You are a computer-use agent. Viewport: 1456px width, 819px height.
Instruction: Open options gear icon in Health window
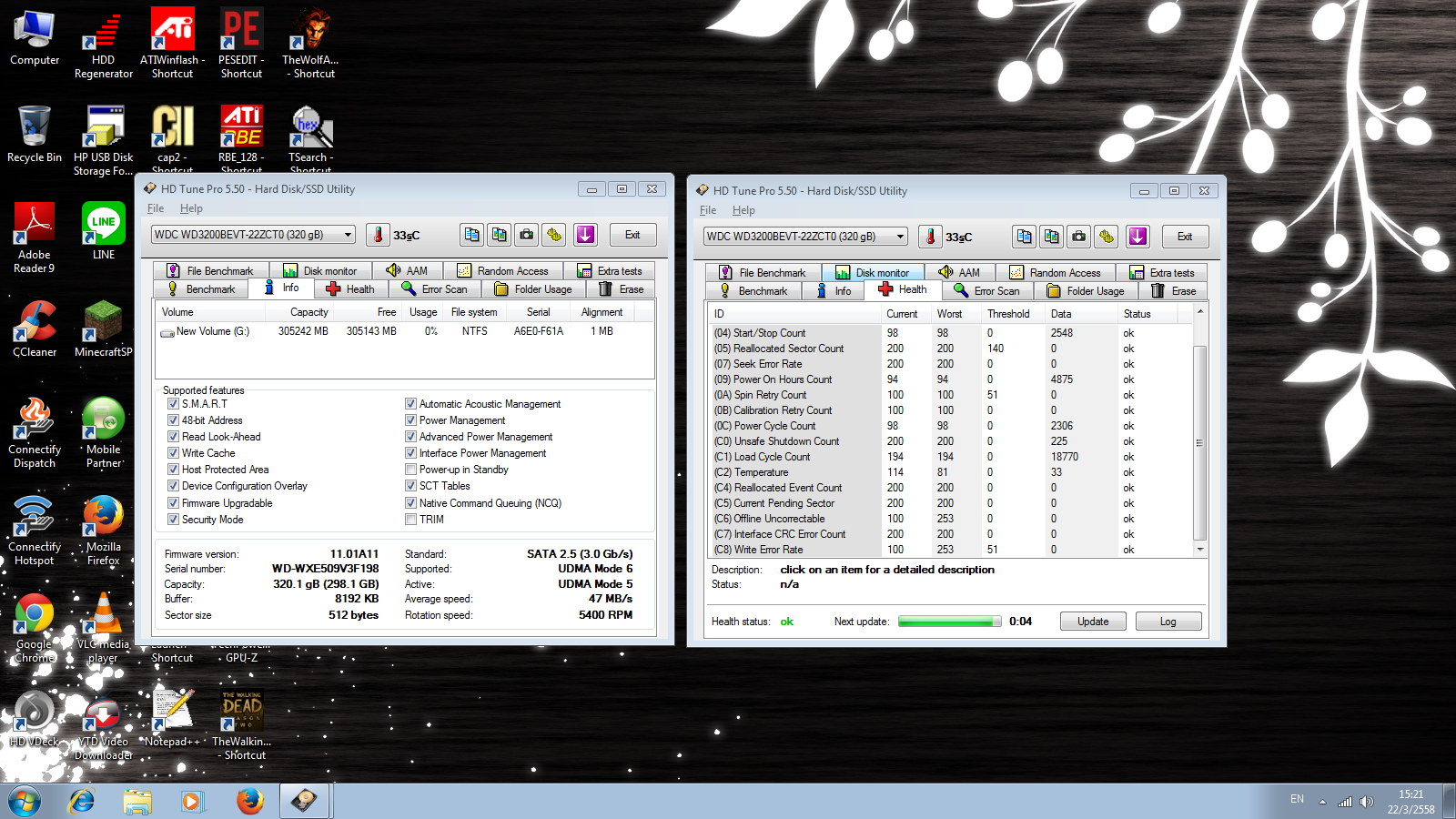[x=1107, y=237]
